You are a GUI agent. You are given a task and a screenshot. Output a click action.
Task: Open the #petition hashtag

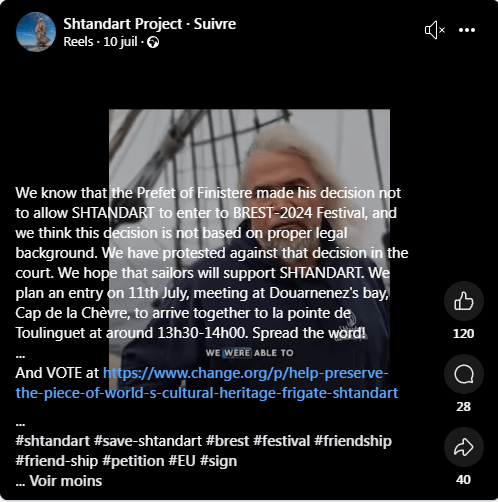[133, 461]
